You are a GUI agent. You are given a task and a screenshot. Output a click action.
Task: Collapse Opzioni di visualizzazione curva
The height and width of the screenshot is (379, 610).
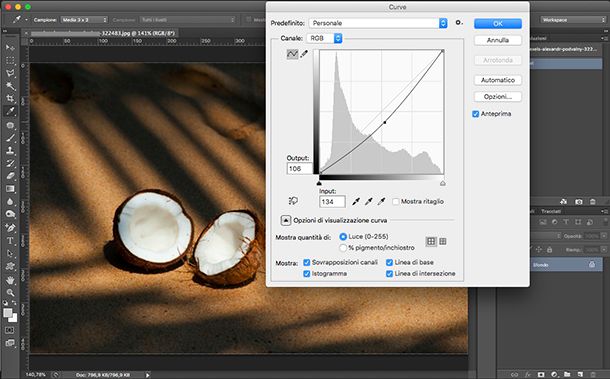[286, 220]
